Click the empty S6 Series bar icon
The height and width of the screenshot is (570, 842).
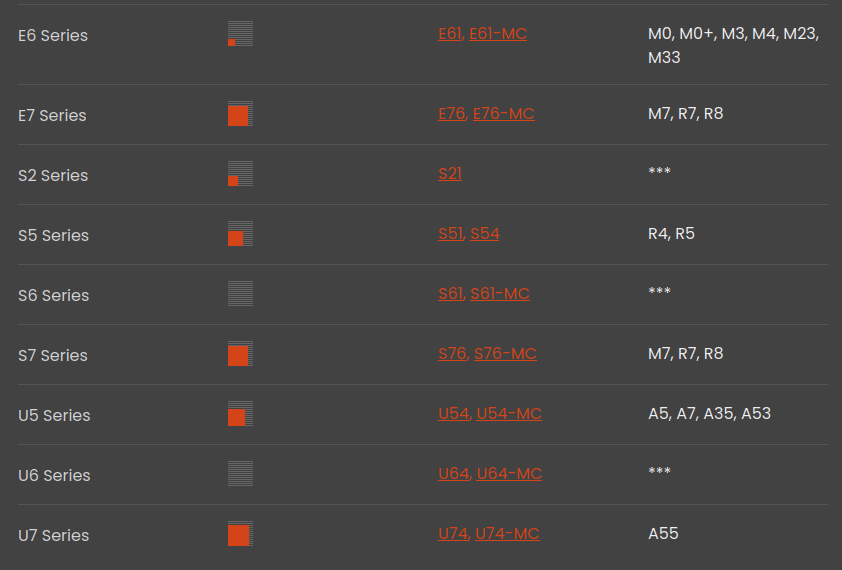click(x=240, y=294)
